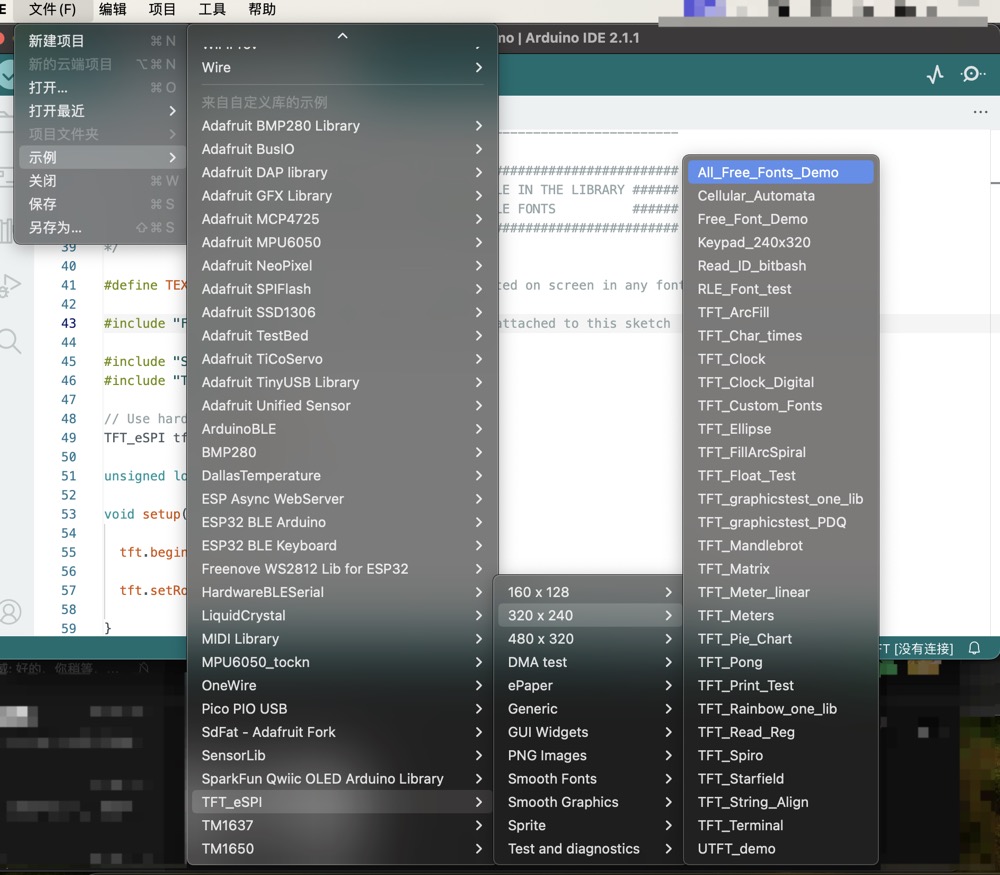Open TFT_Clock example

(781, 359)
